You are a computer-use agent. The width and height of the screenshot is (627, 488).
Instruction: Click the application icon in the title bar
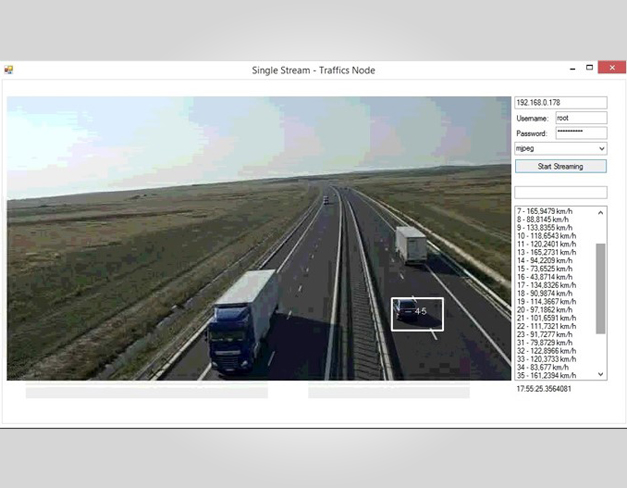tap(10, 69)
